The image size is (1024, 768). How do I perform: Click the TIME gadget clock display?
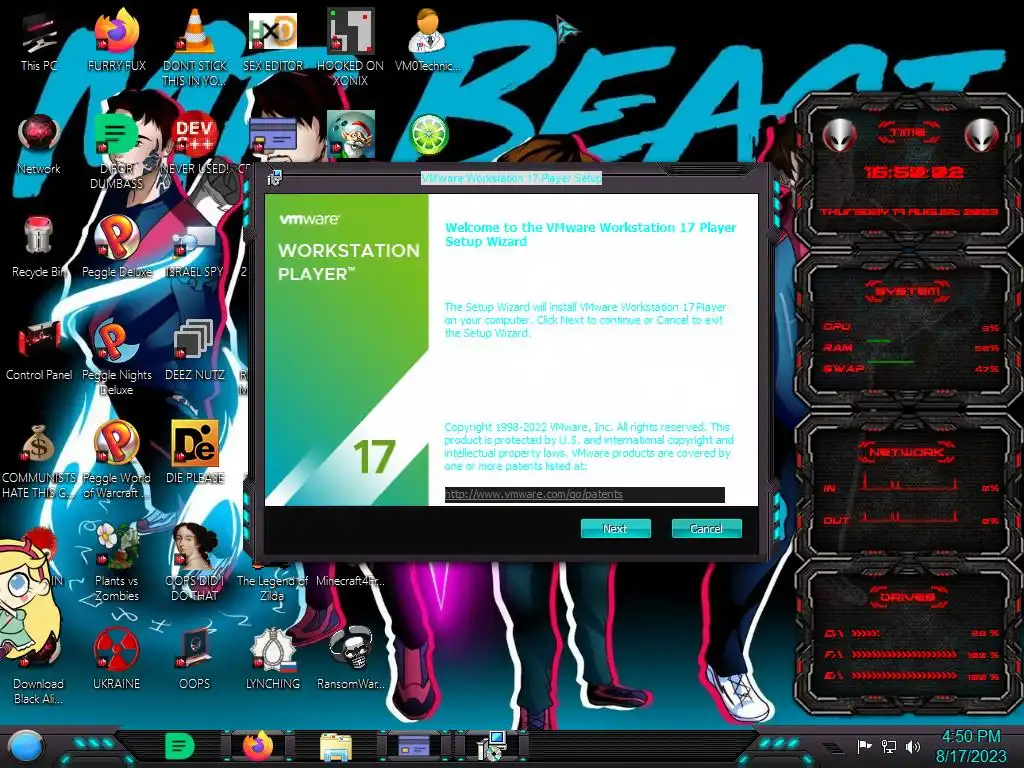pos(914,172)
